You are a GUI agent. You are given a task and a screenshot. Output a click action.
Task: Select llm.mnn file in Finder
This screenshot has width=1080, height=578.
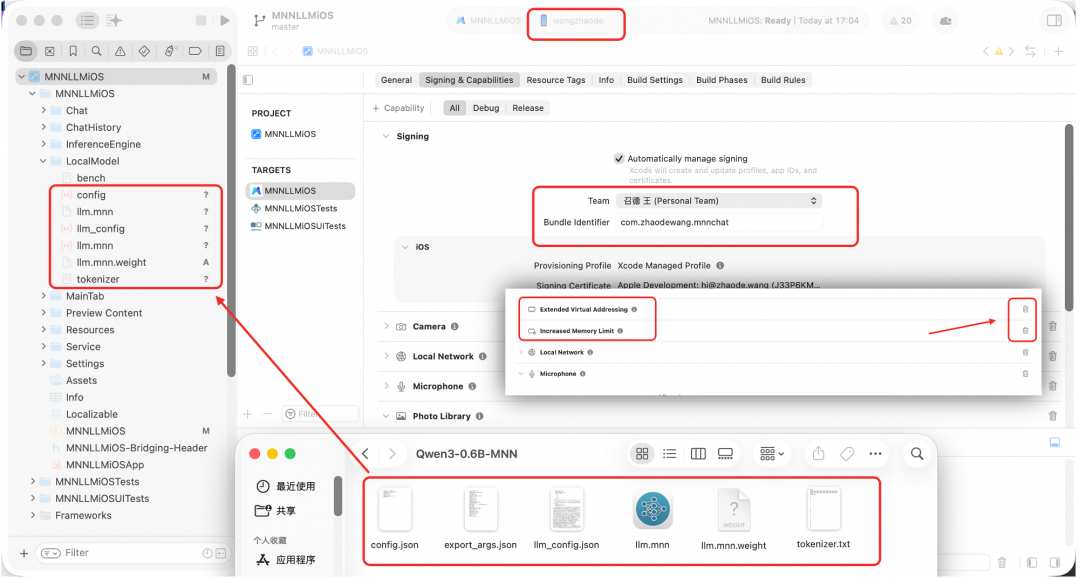coord(652,519)
